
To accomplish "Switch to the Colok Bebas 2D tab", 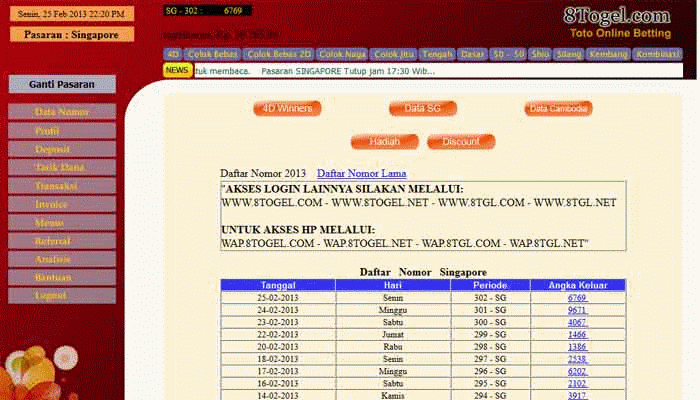I will [279, 54].
